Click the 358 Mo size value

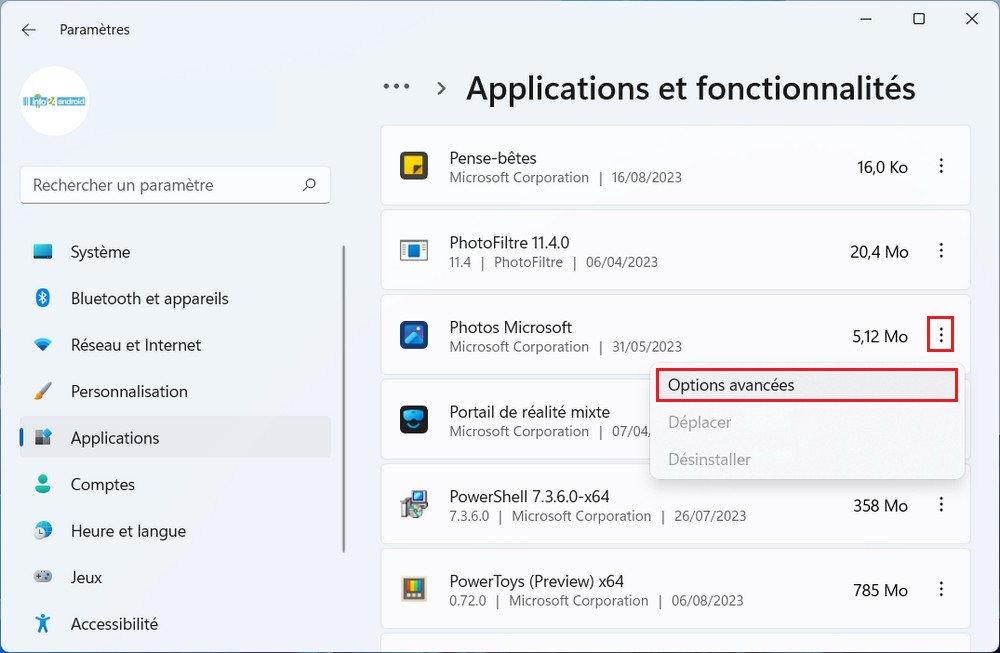coord(880,506)
